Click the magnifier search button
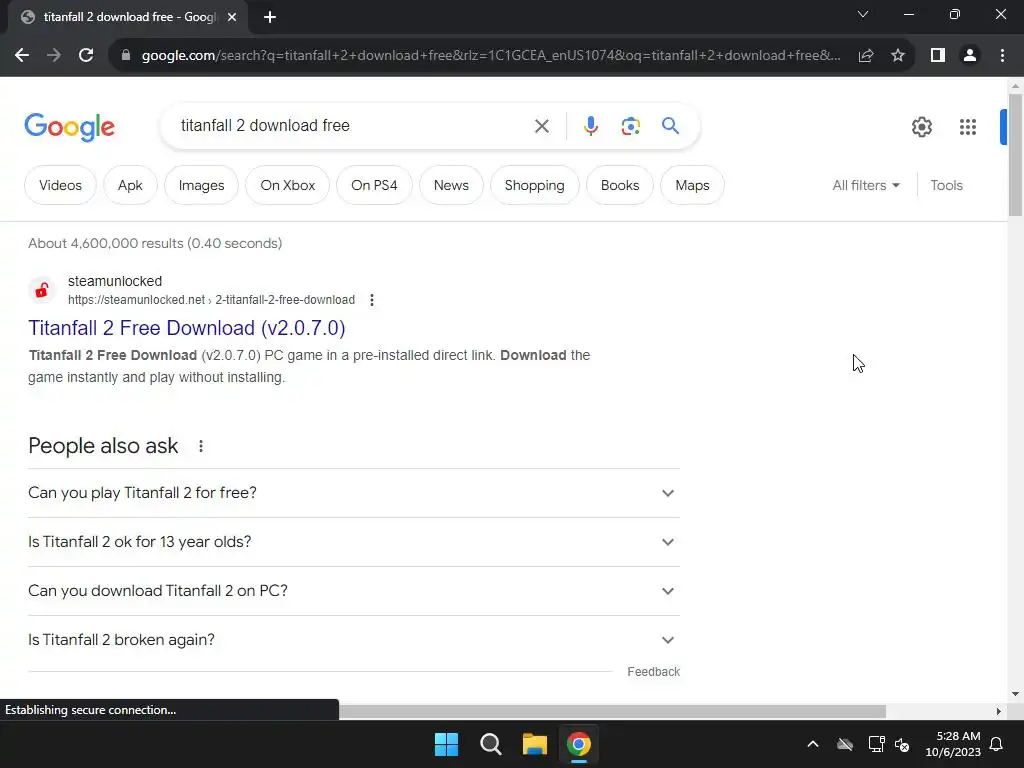This screenshot has width=1024, height=768. click(x=671, y=126)
